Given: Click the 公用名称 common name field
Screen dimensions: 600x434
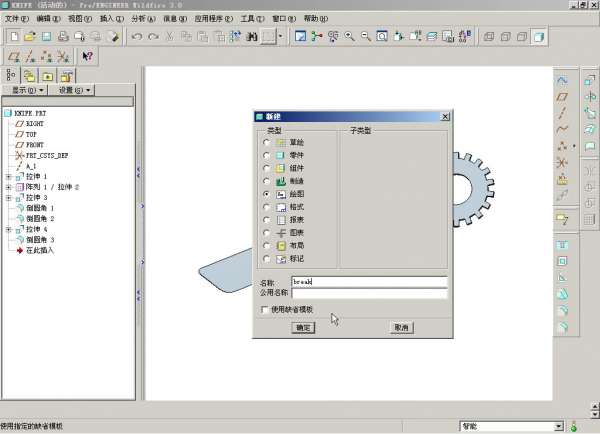Looking at the screenshot, I should [x=369, y=293].
